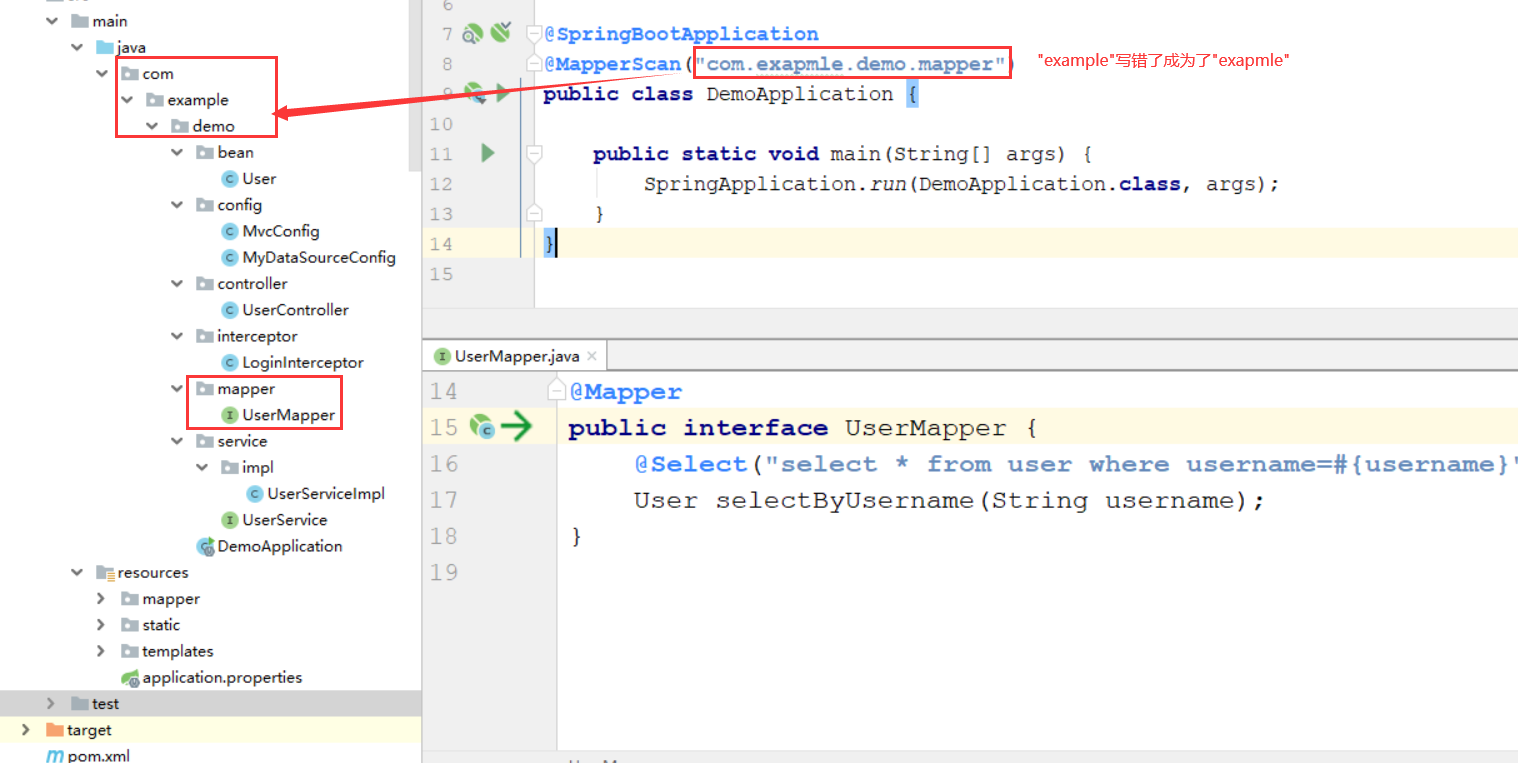This screenshot has width=1518, height=763.
Task: Click Spring bean gutter icon beside @SpringBootApplication
Action: click(x=471, y=33)
